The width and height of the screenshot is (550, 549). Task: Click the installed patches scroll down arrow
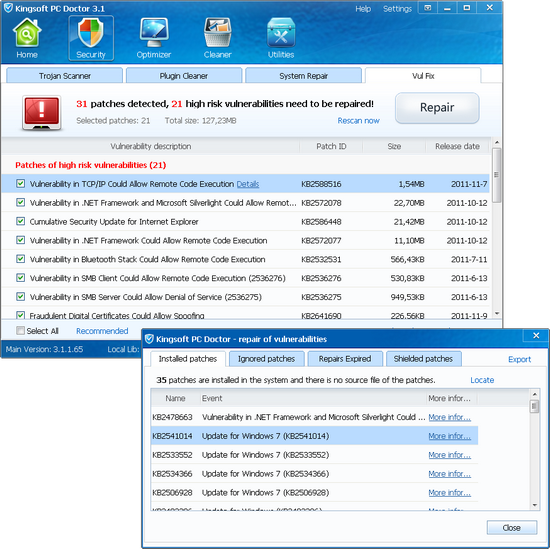pyautogui.click(x=534, y=505)
